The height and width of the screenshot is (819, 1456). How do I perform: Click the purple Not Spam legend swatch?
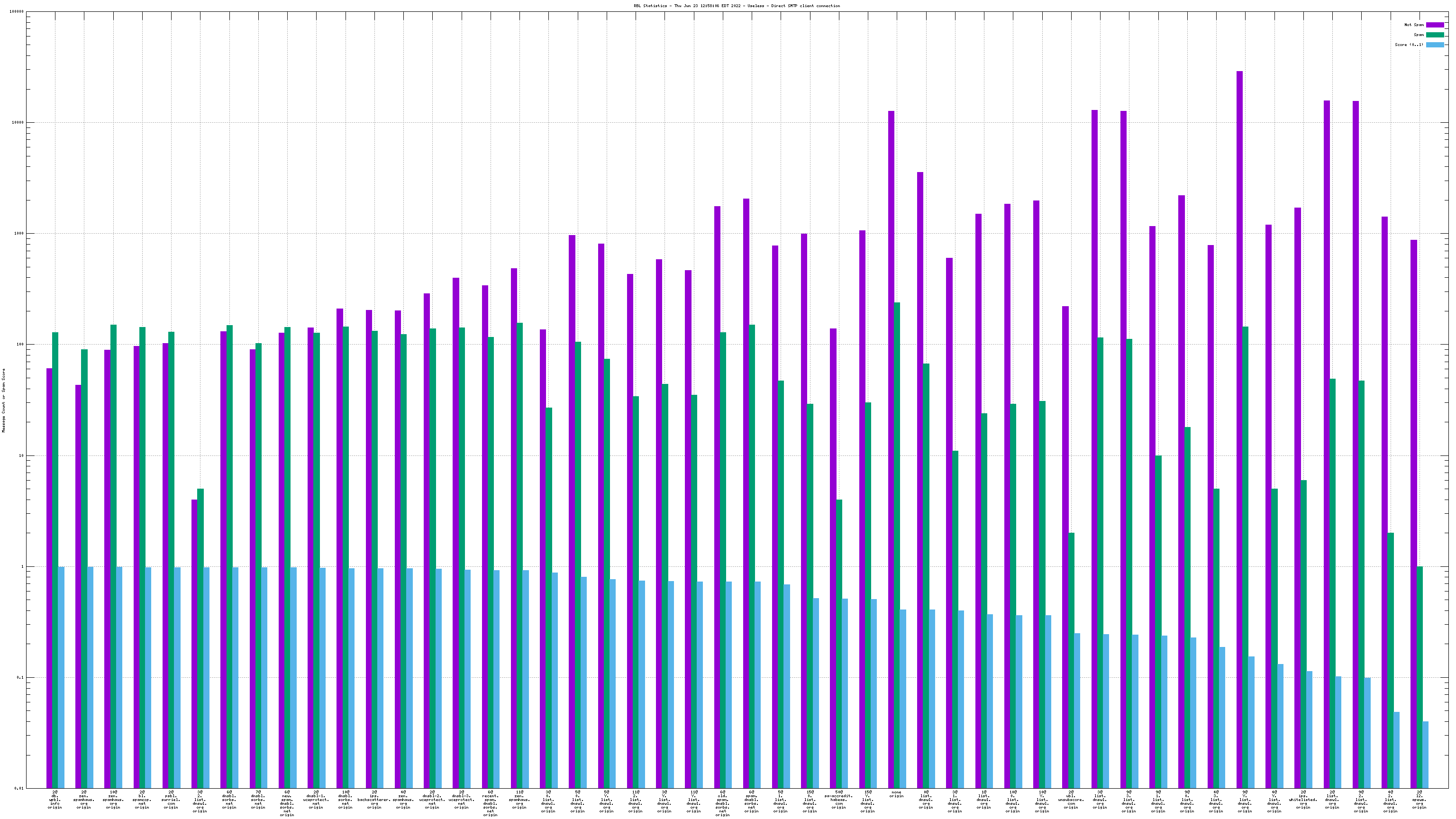coord(1435,25)
